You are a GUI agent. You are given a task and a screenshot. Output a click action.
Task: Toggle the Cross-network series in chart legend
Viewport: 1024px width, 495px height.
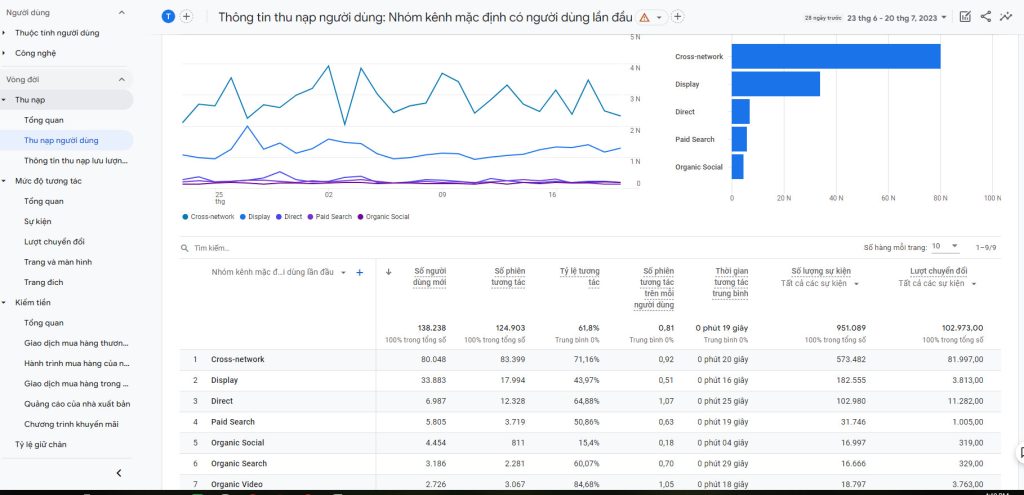click(x=209, y=216)
